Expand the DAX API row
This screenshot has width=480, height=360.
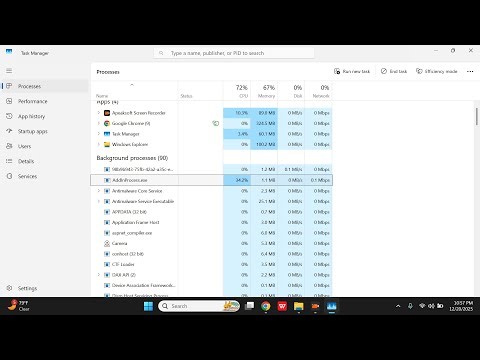pyautogui.click(x=99, y=275)
